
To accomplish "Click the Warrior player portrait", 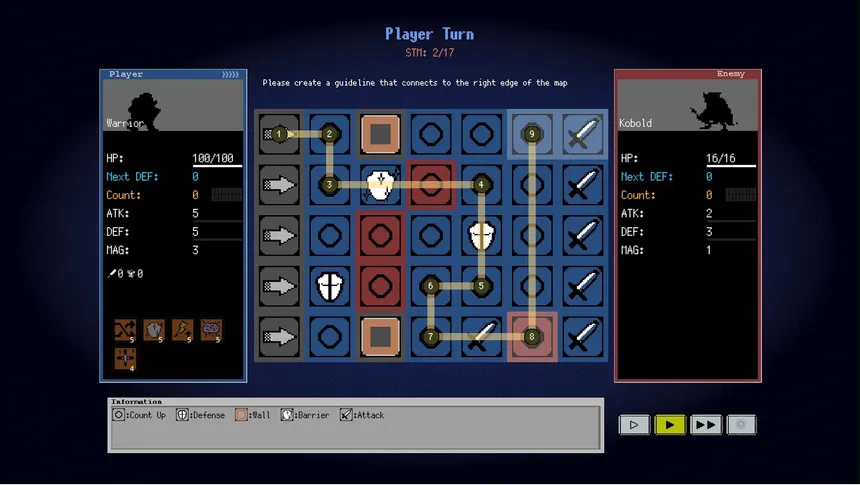I will 173,105.
